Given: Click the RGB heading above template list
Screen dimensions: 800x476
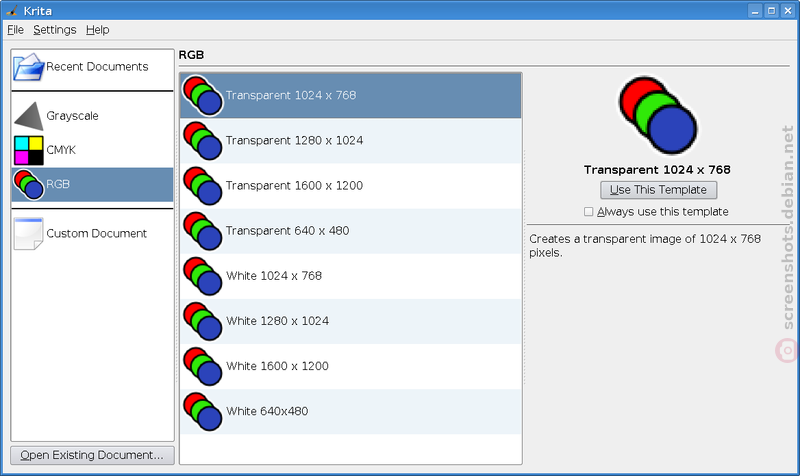Looking at the screenshot, I should [x=191, y=55].
